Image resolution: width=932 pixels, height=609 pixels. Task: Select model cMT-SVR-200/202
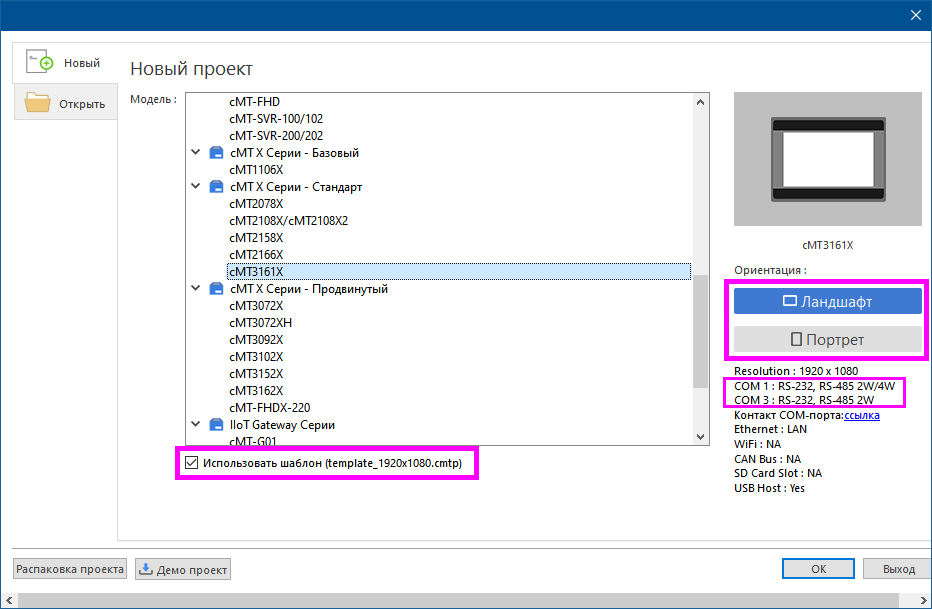276,135
